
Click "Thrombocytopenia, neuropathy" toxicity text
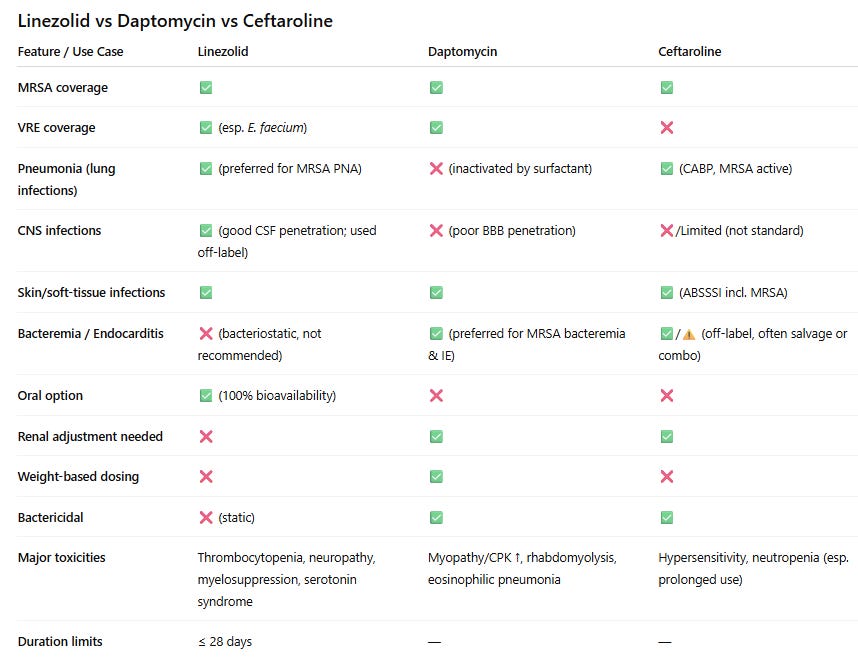point(286,557)
